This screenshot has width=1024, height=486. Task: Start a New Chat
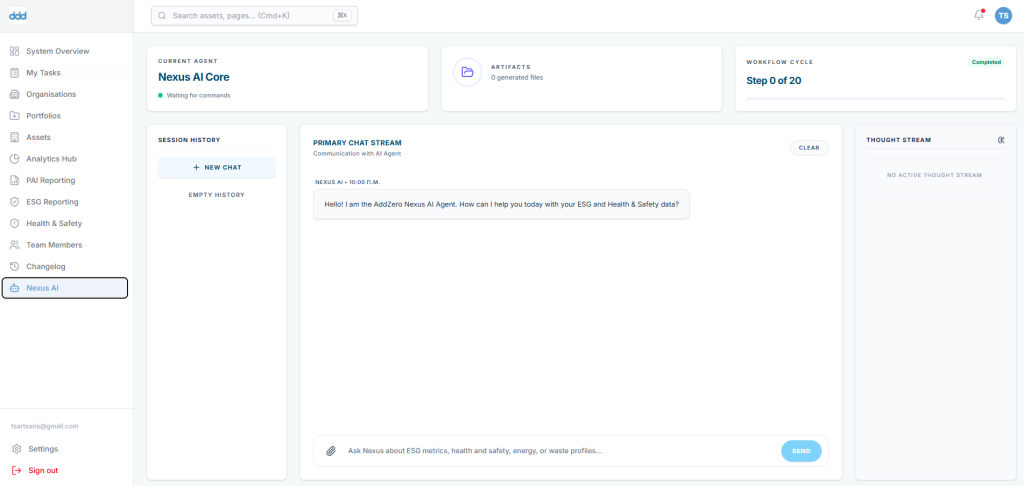(217, 168)
